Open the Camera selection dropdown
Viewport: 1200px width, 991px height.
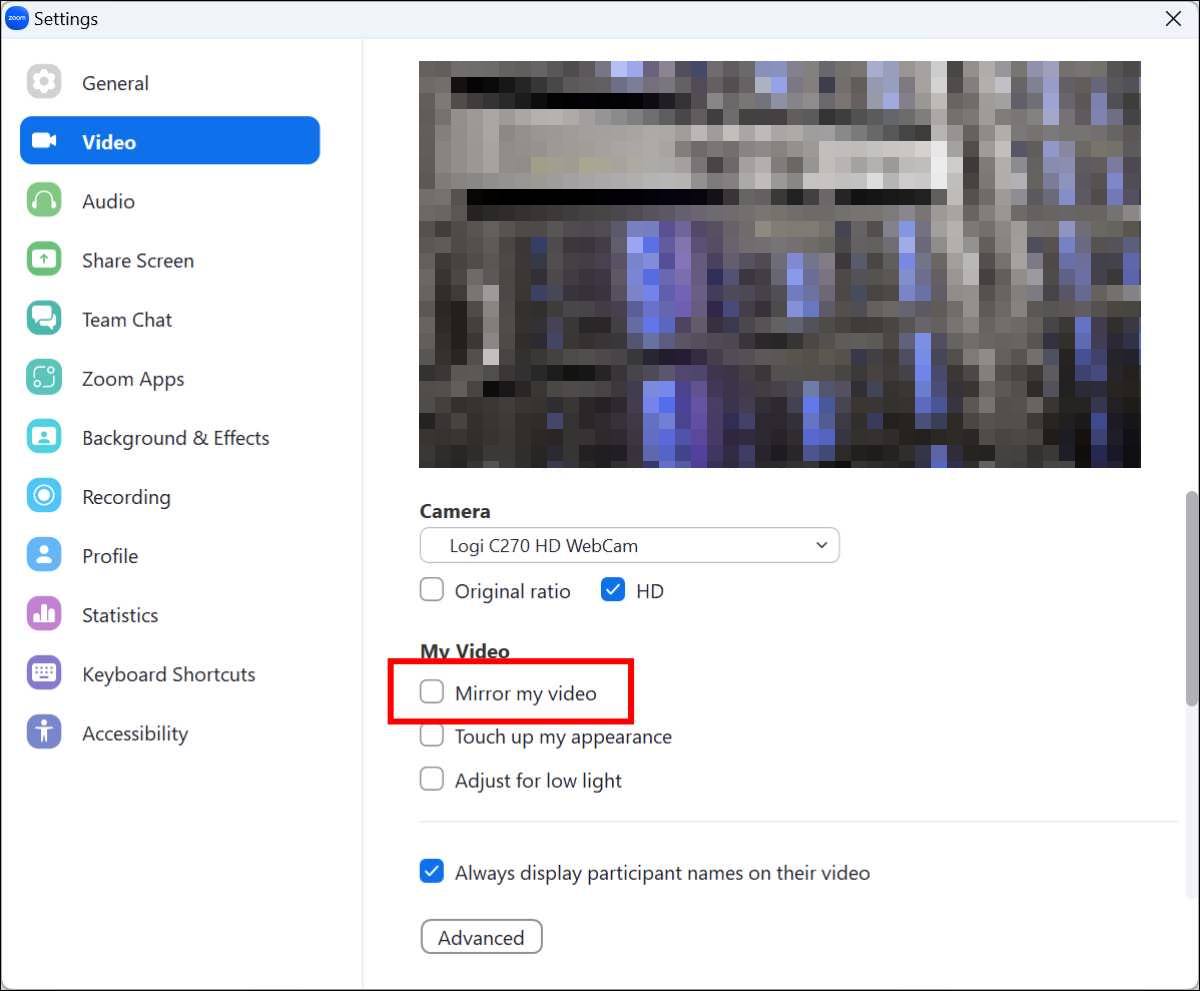(x=630, y=545)
